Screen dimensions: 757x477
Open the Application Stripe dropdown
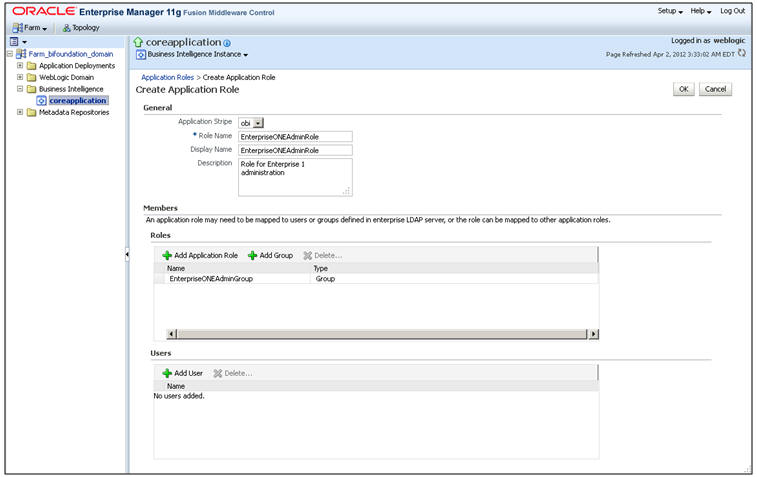(252, 123)
